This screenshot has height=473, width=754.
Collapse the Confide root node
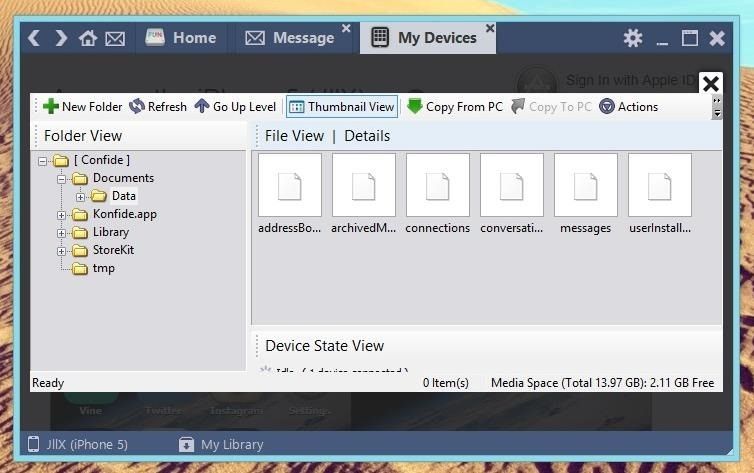coord(43,160)
